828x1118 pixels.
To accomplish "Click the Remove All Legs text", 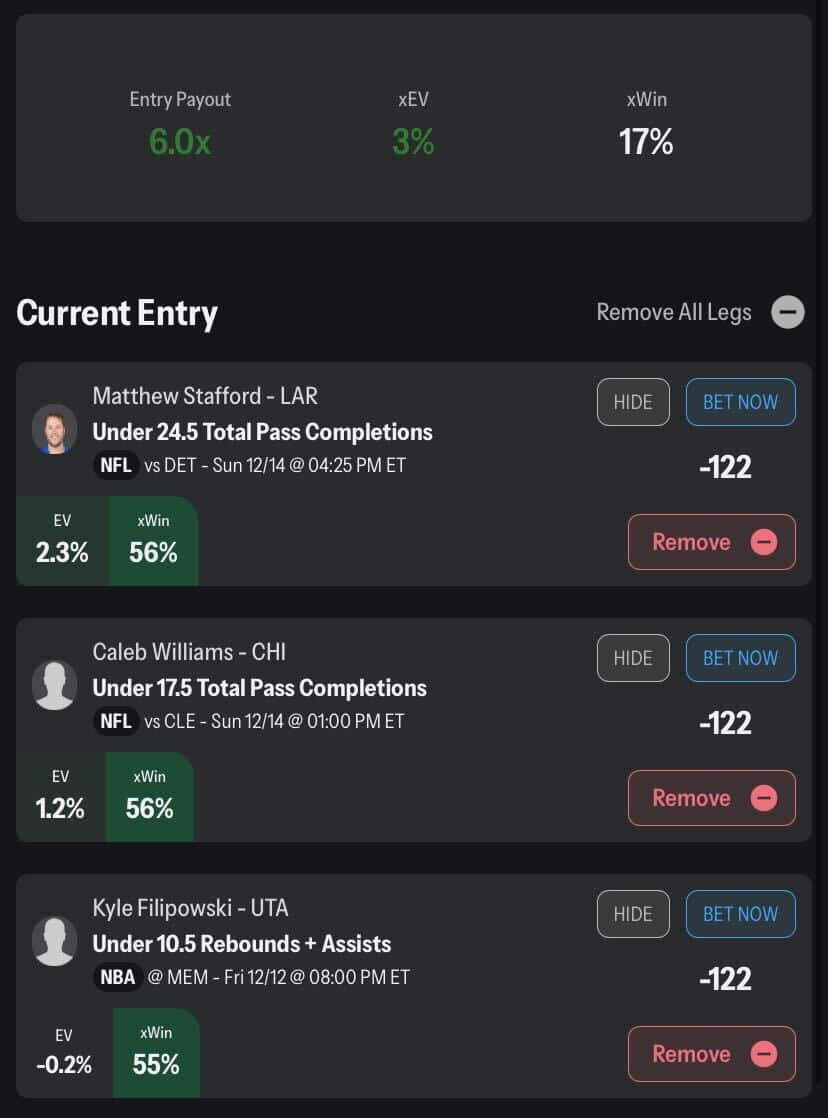I will pos(674,312).
